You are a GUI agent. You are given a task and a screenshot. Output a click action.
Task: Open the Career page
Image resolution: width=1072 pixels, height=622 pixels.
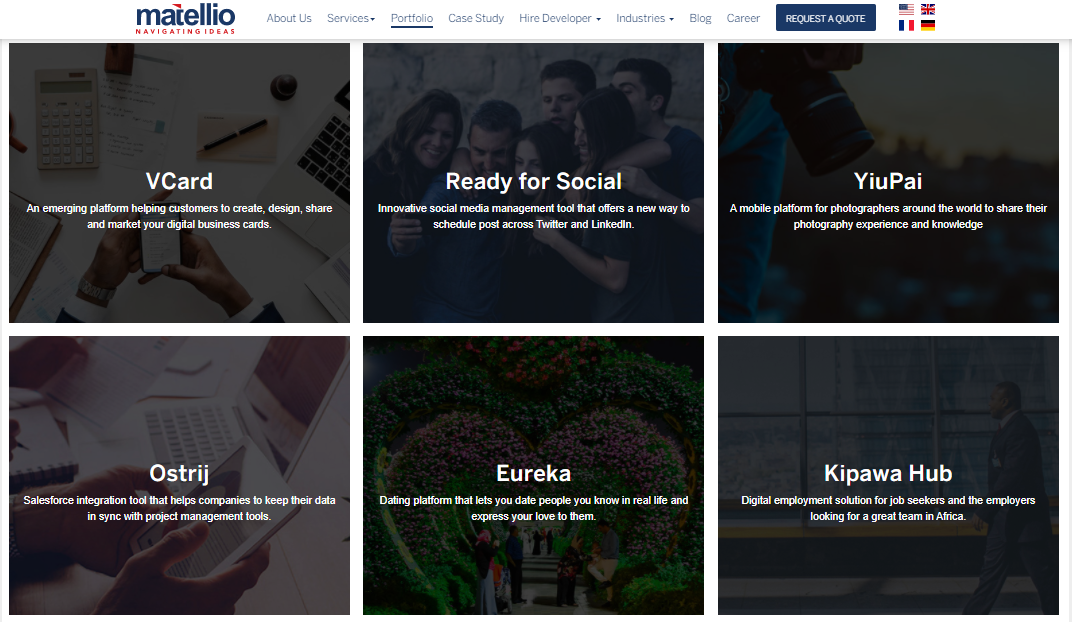click(x=743, y=17)
